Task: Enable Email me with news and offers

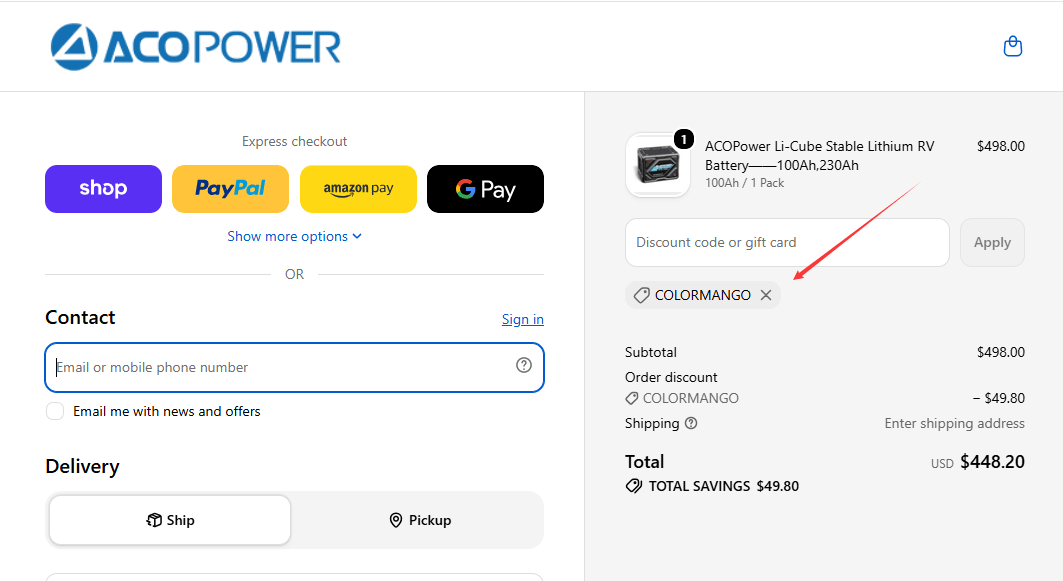Action: click(x=55, y=411)
